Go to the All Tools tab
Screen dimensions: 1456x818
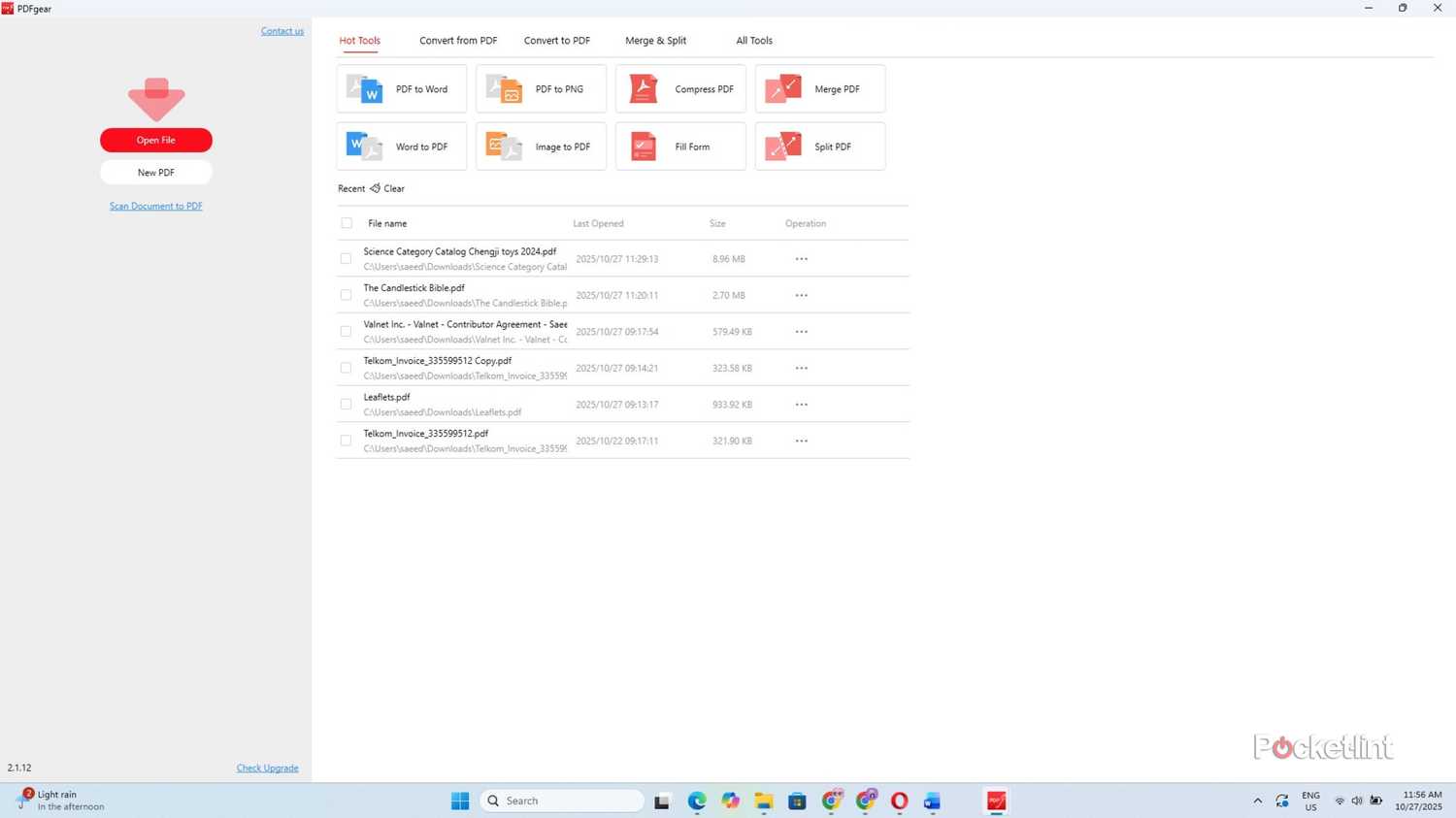pyautogui.click(x=754, y=41)
